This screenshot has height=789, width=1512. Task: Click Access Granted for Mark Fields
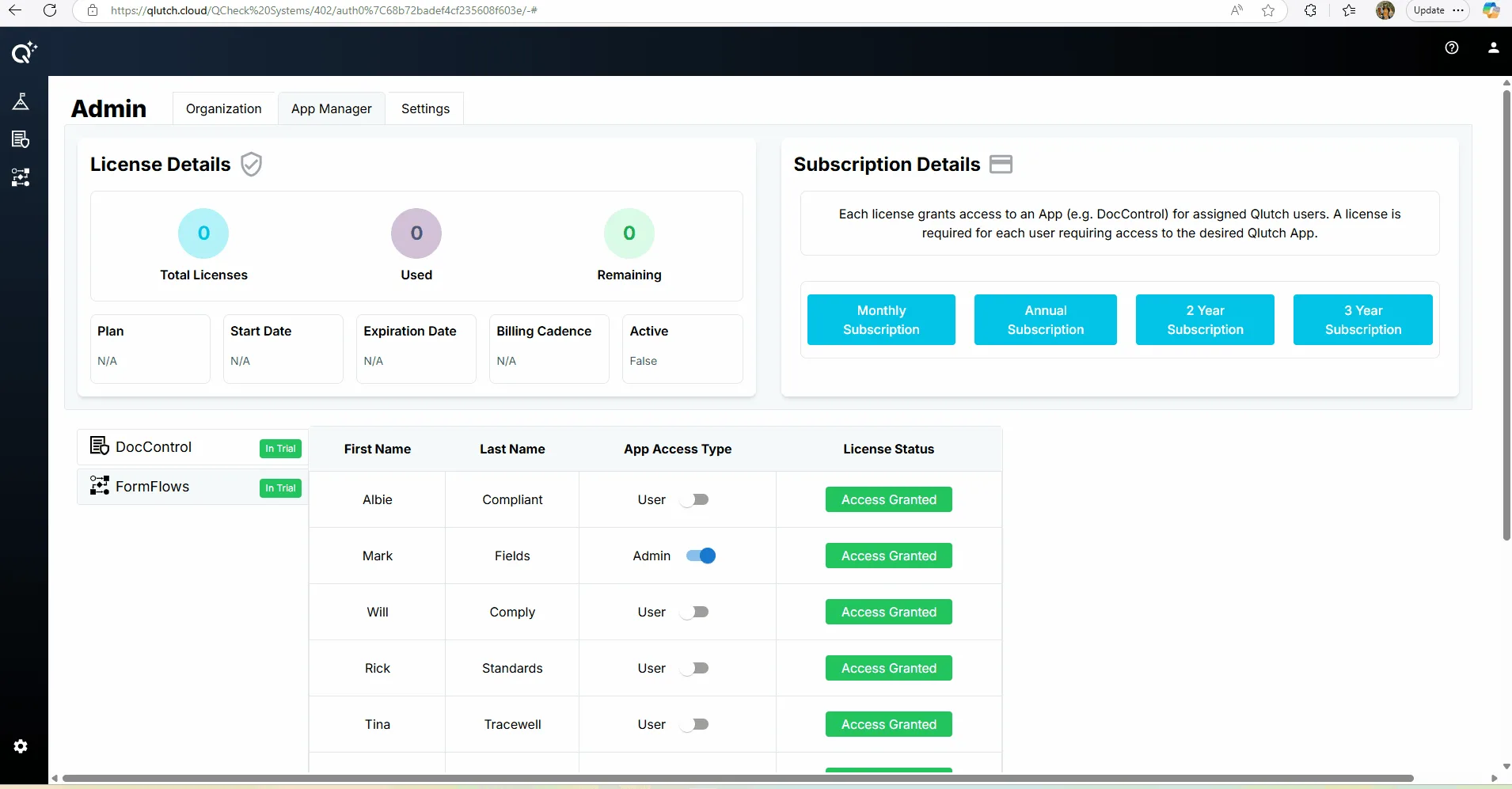[889, 556]
